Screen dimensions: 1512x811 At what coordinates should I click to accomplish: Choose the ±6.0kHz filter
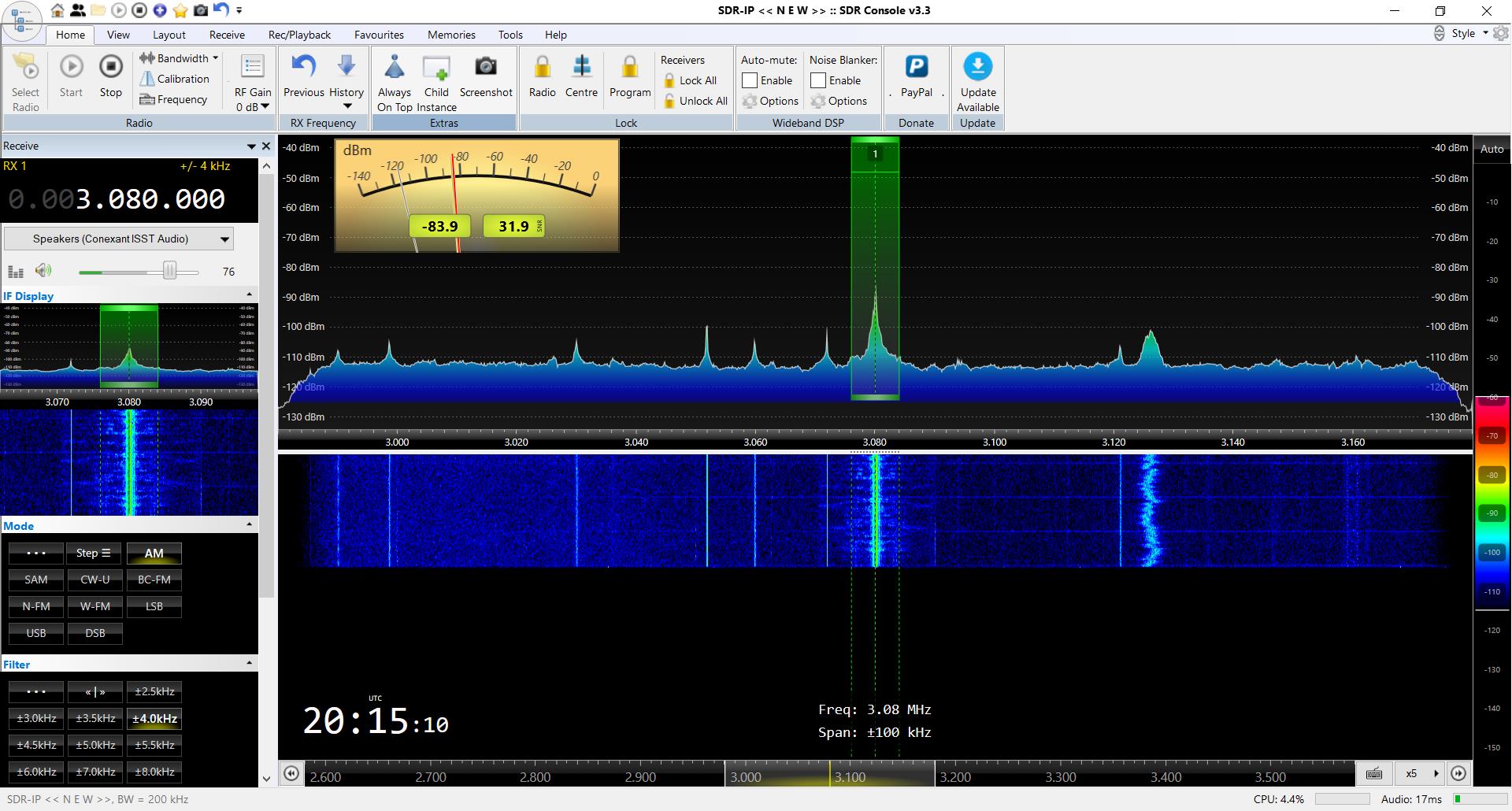[x=35, y=772]
